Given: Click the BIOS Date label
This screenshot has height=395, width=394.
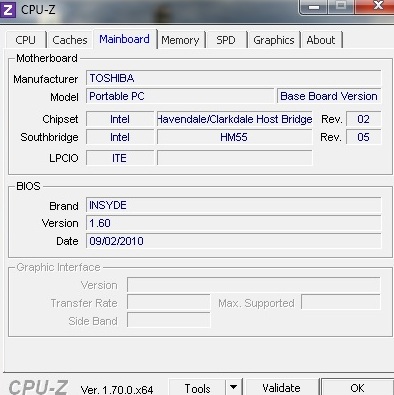Looking at the screenshot, I should coord(67,241).
